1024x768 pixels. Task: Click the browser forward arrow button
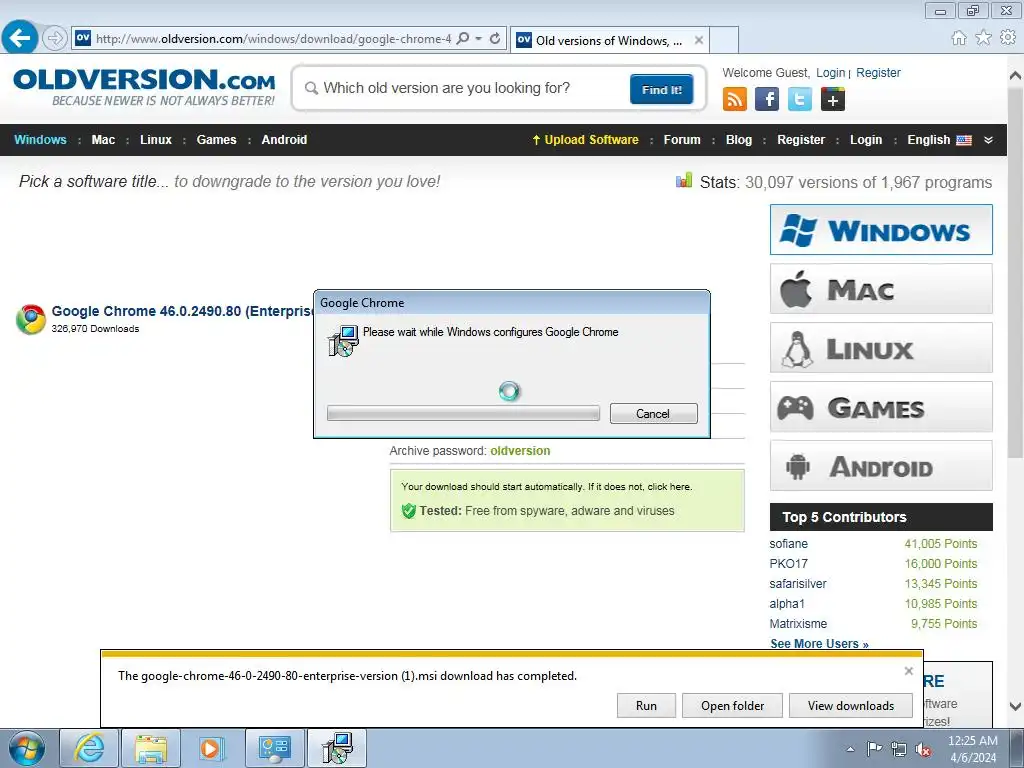tap(55, 38)
